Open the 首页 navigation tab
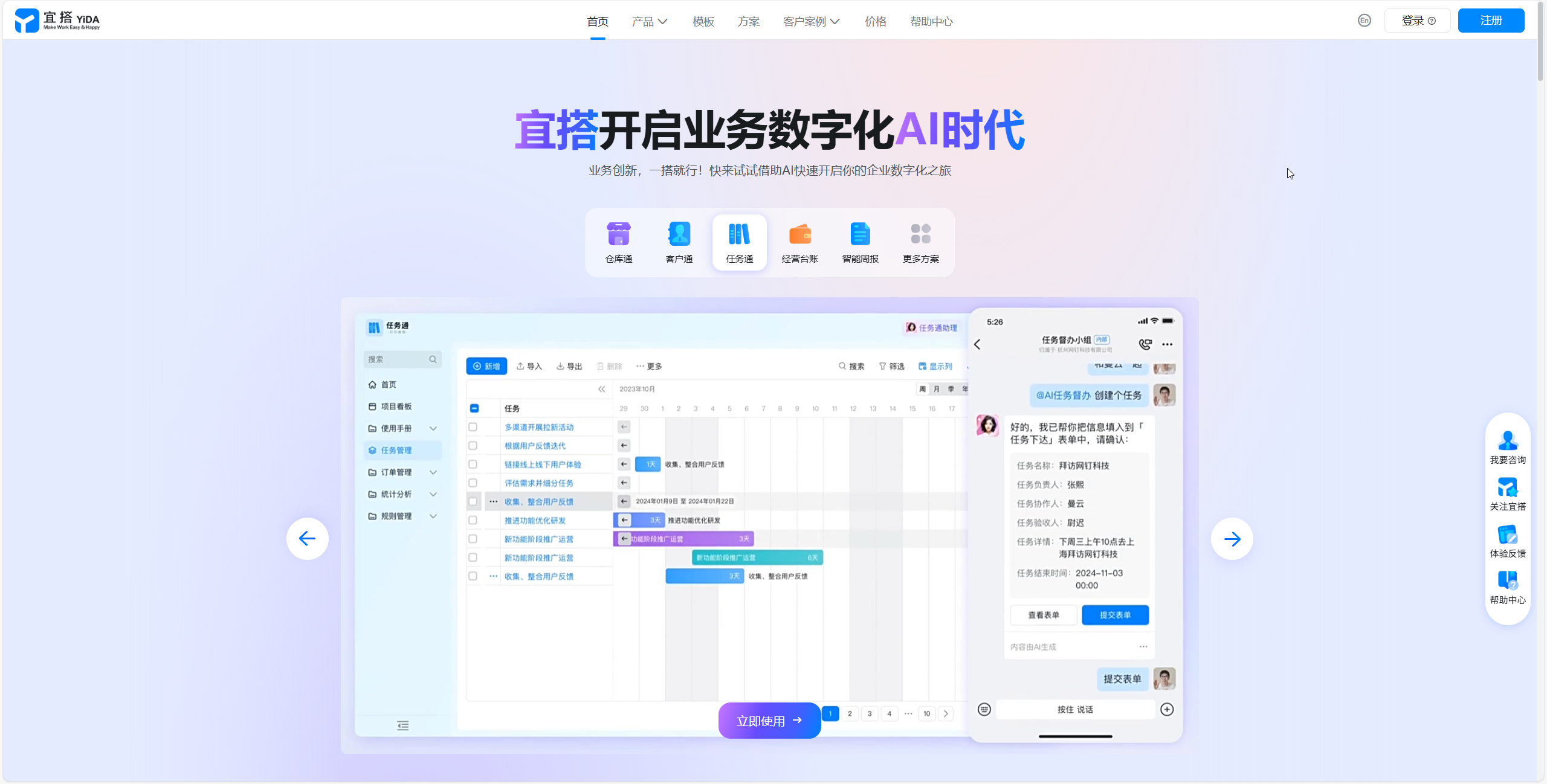 pyautogui.click(x=598, y=21)
